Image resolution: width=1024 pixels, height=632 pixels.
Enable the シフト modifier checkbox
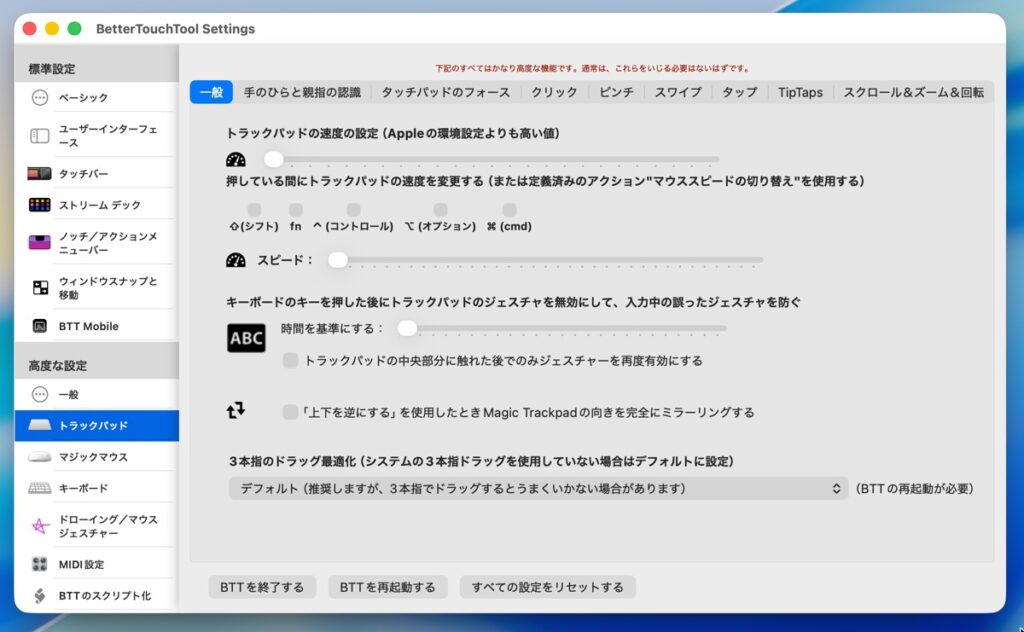pyautogui.click(x=254, y=210)
